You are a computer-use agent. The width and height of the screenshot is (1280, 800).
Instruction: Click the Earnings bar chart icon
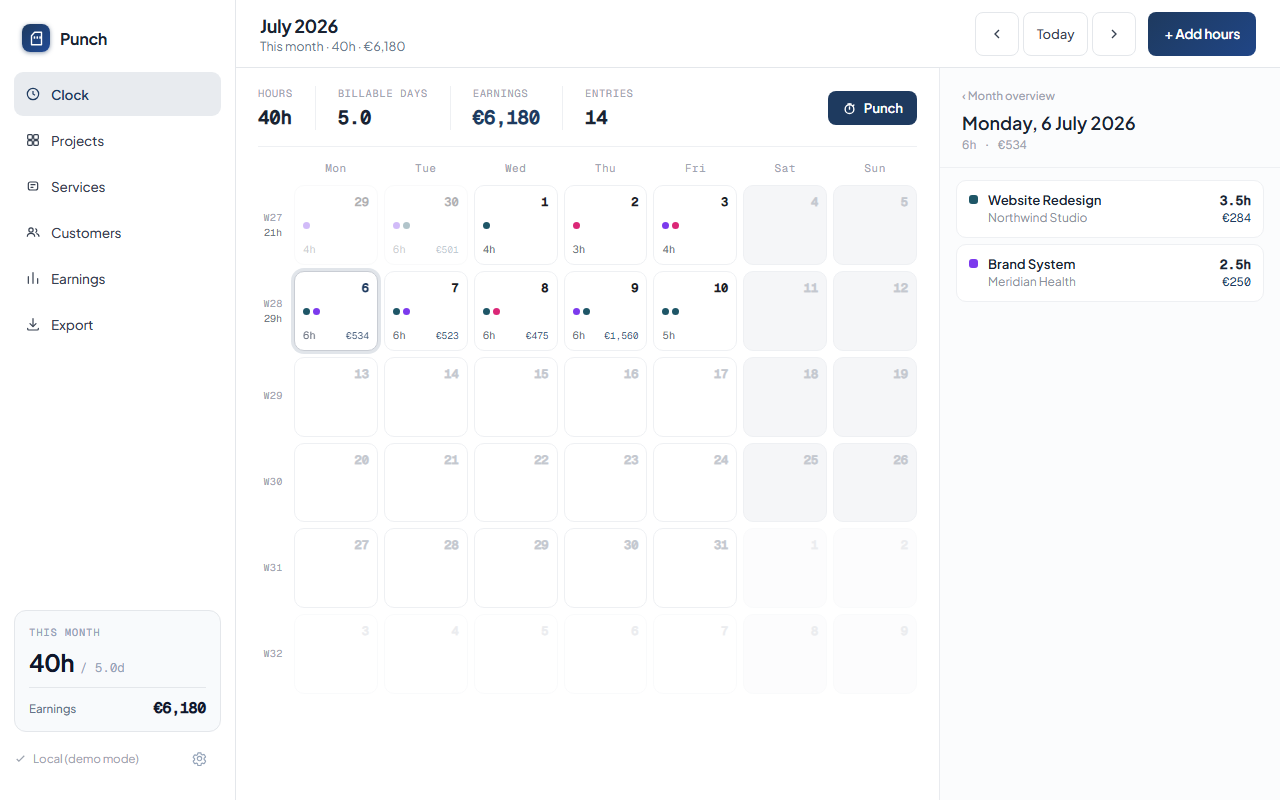(x=33, y=278)
